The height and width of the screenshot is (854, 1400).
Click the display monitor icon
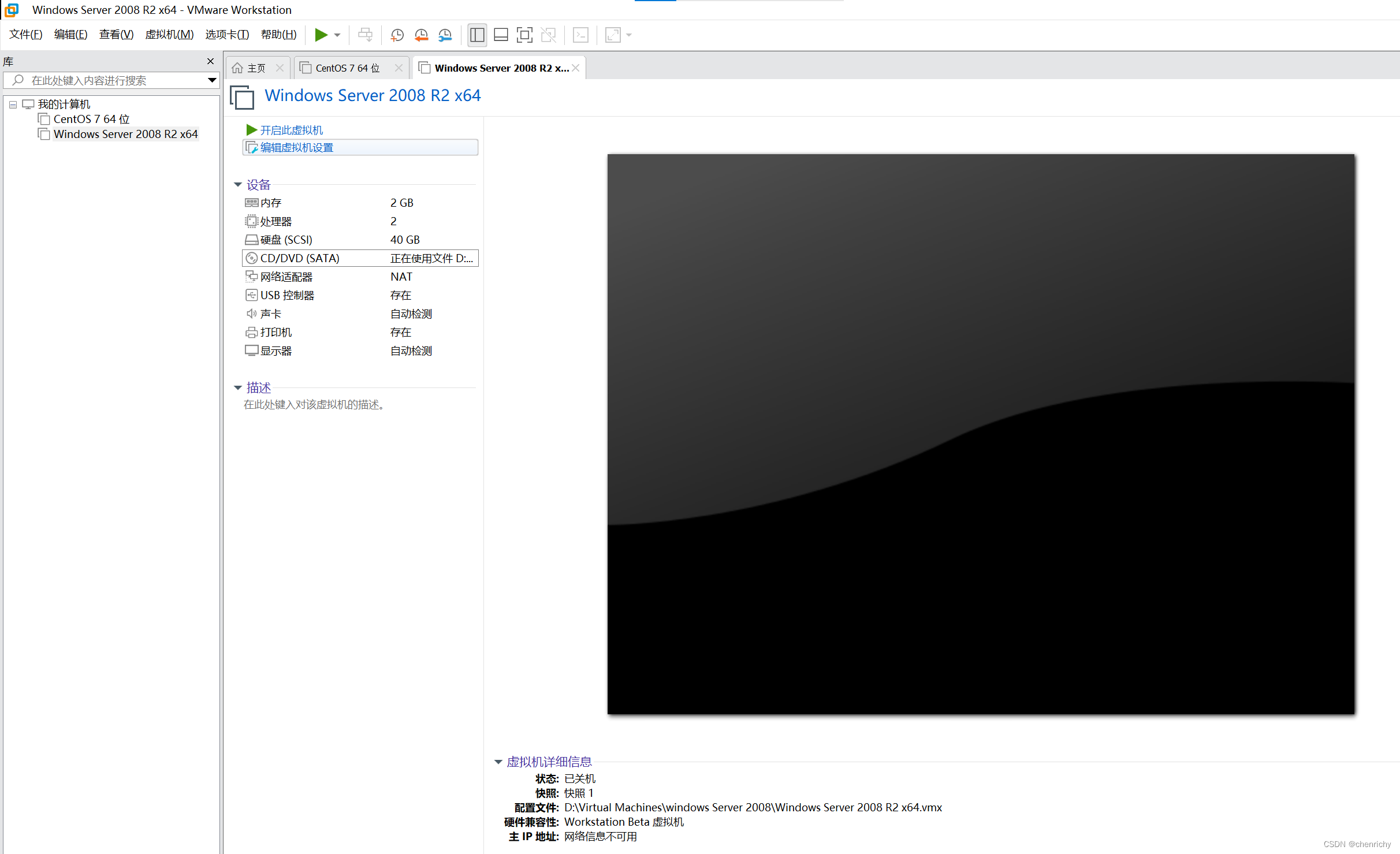tap(251, 350)
